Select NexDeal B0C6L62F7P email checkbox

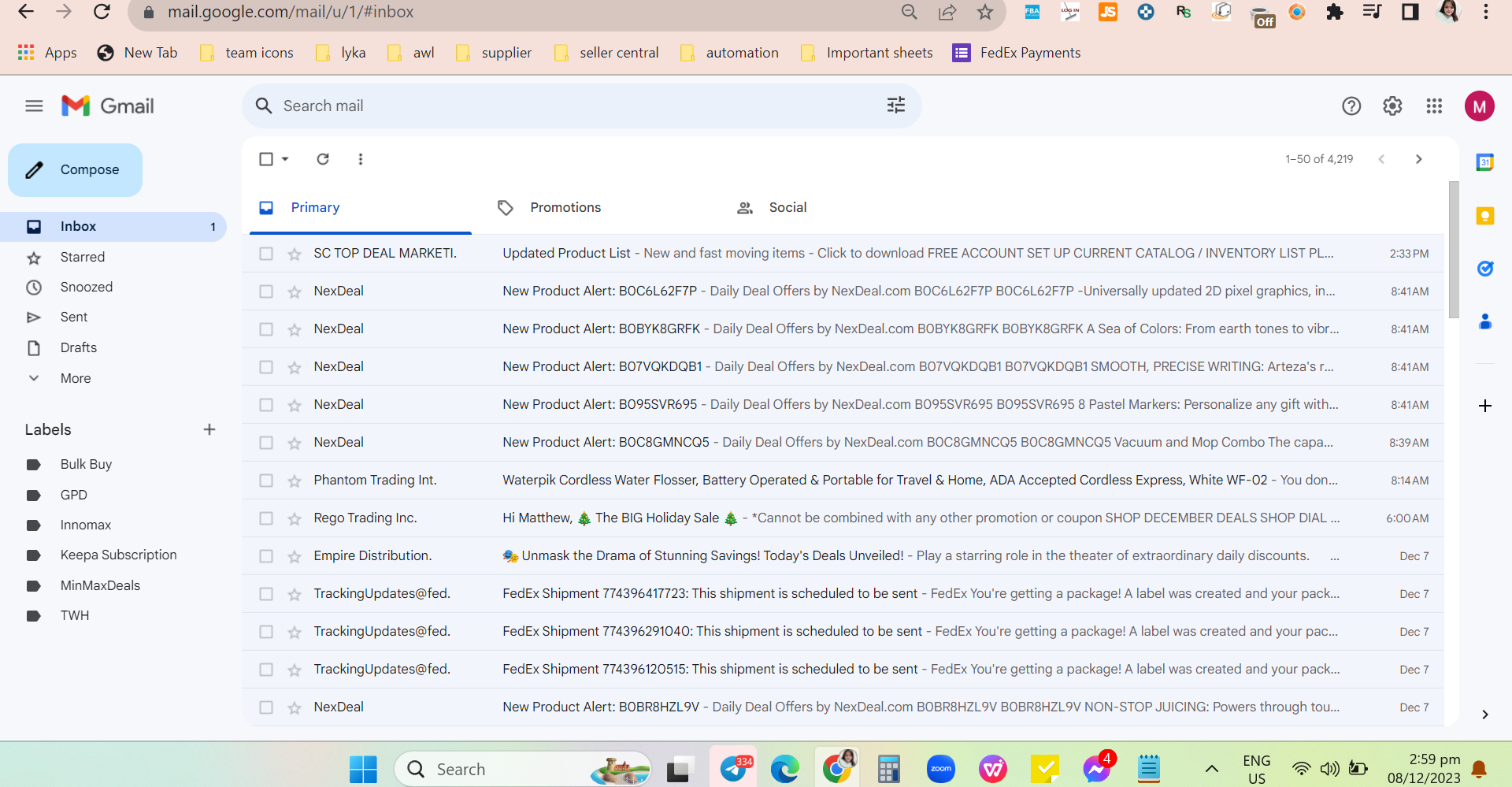[x=266, y=291]
